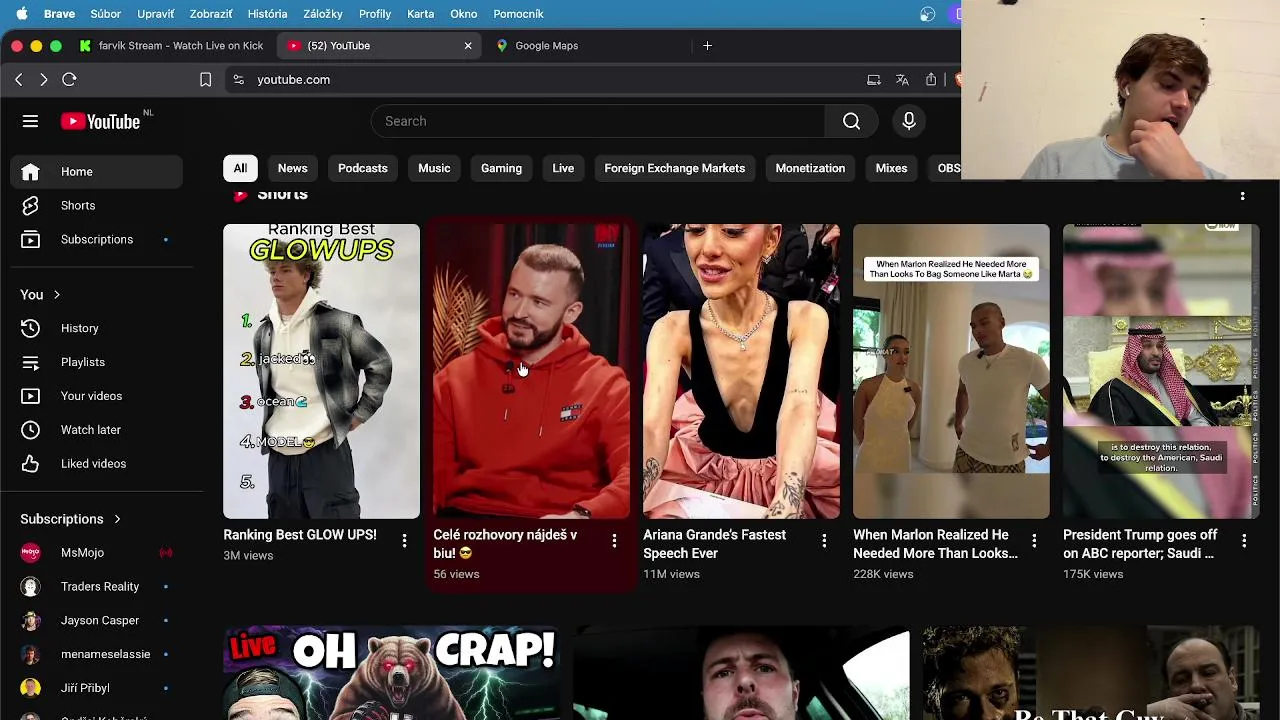Click the translate page icon

902,79
